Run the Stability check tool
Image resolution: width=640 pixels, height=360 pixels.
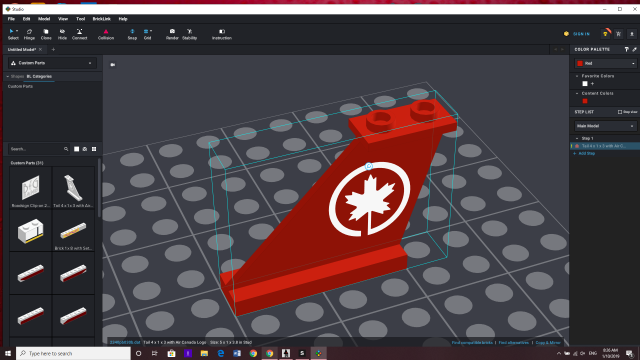pyautogui.click(x=189, y=34)
